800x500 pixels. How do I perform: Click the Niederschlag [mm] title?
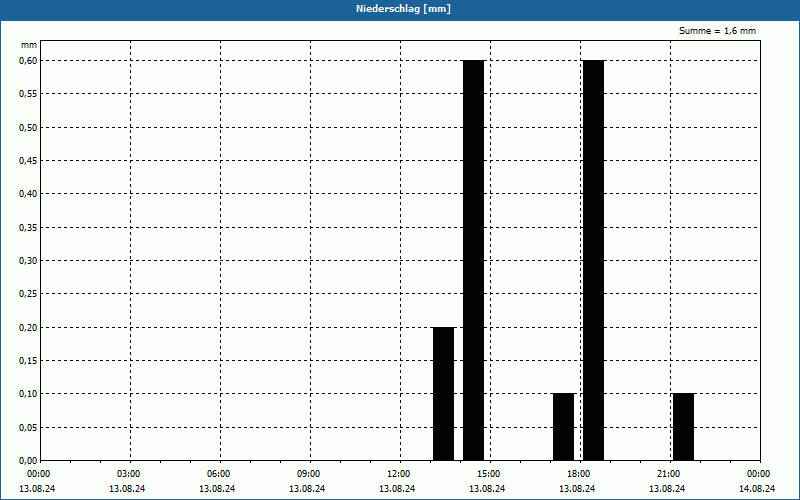point(403,9)
